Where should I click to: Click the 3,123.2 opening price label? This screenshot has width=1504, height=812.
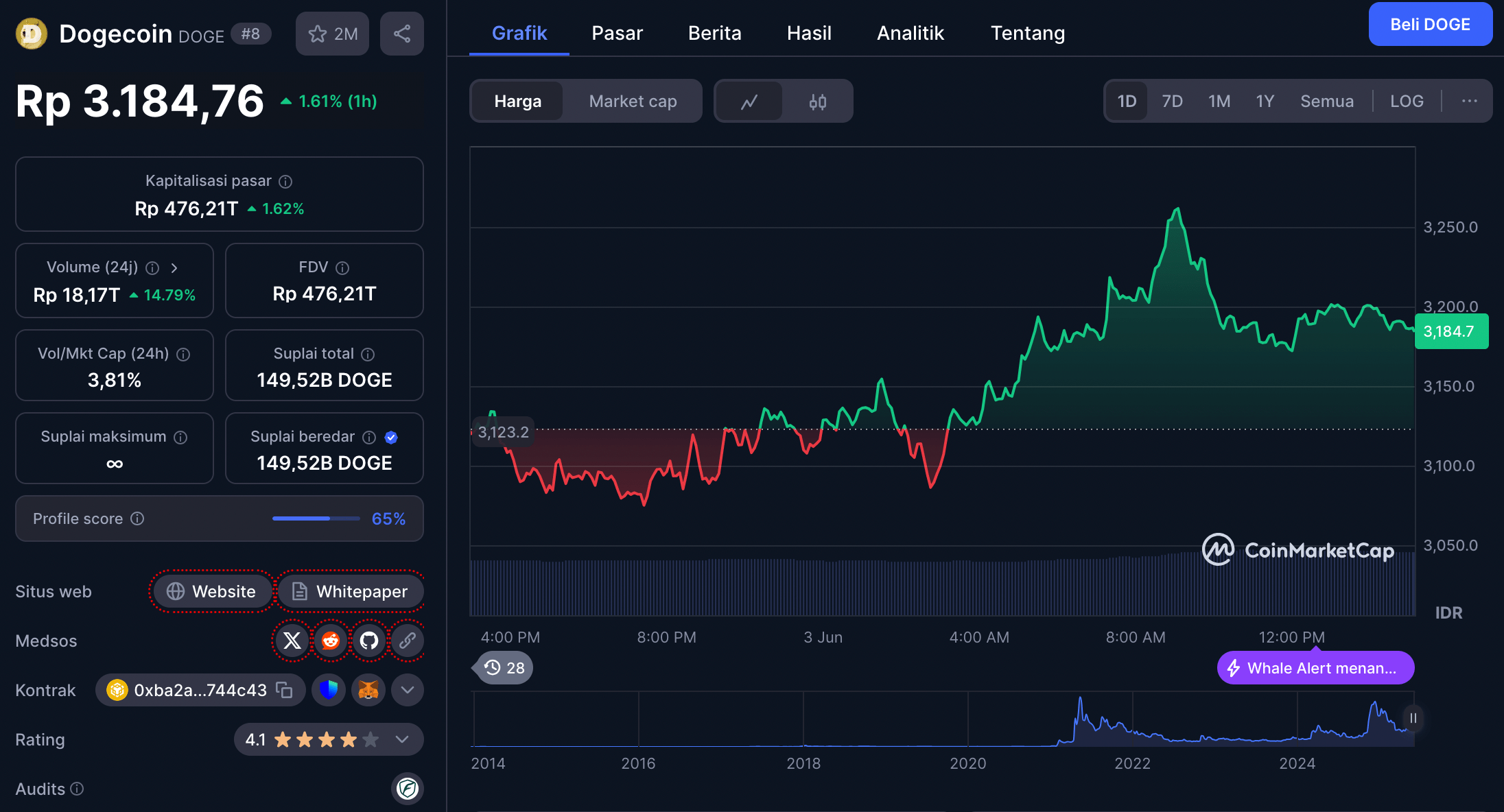(x=503, y=432)
